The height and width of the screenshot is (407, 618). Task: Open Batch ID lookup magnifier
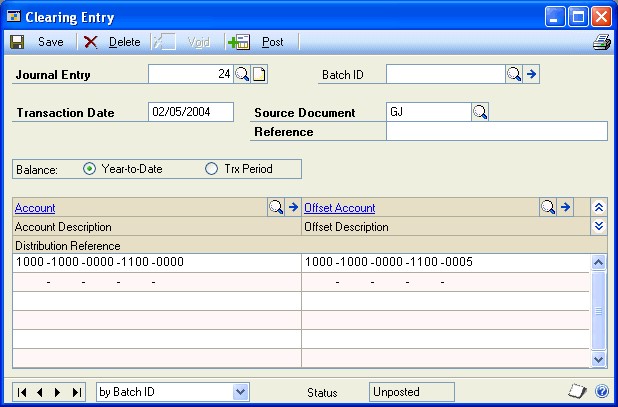pyautogui.click(x=514, y=74)
